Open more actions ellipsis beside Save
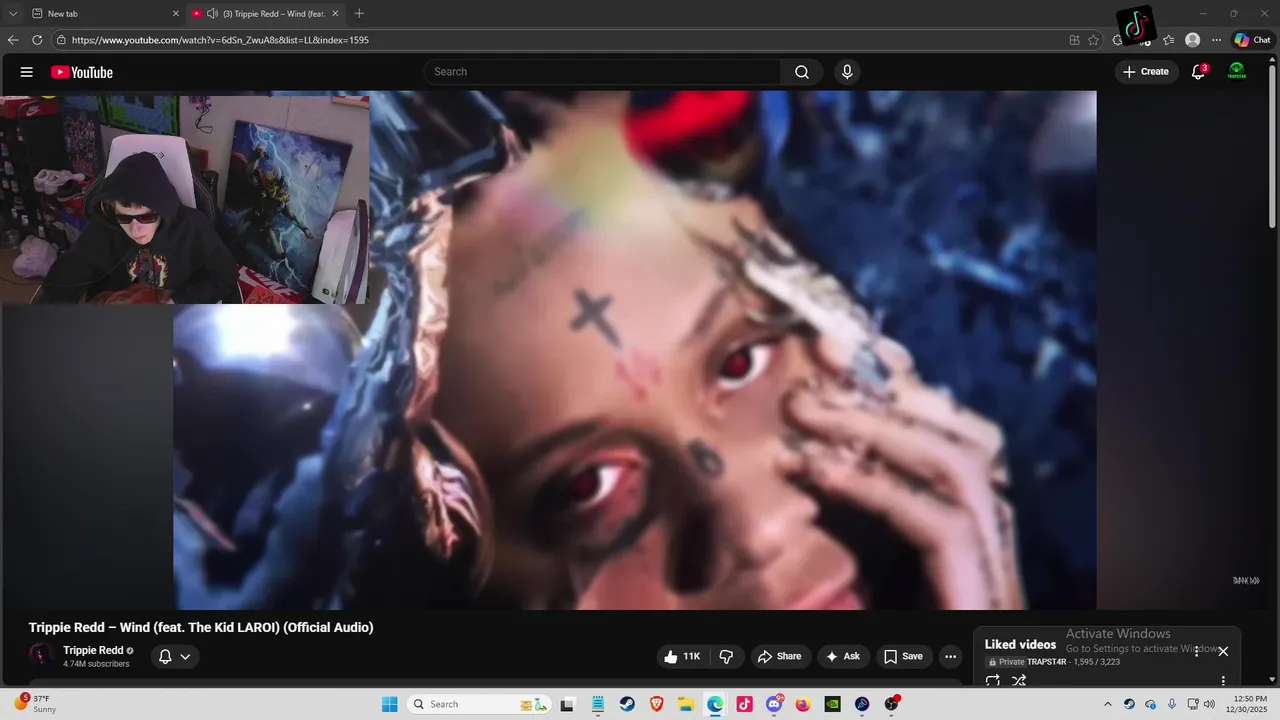The image size is (1280, 720). point(950,657)
